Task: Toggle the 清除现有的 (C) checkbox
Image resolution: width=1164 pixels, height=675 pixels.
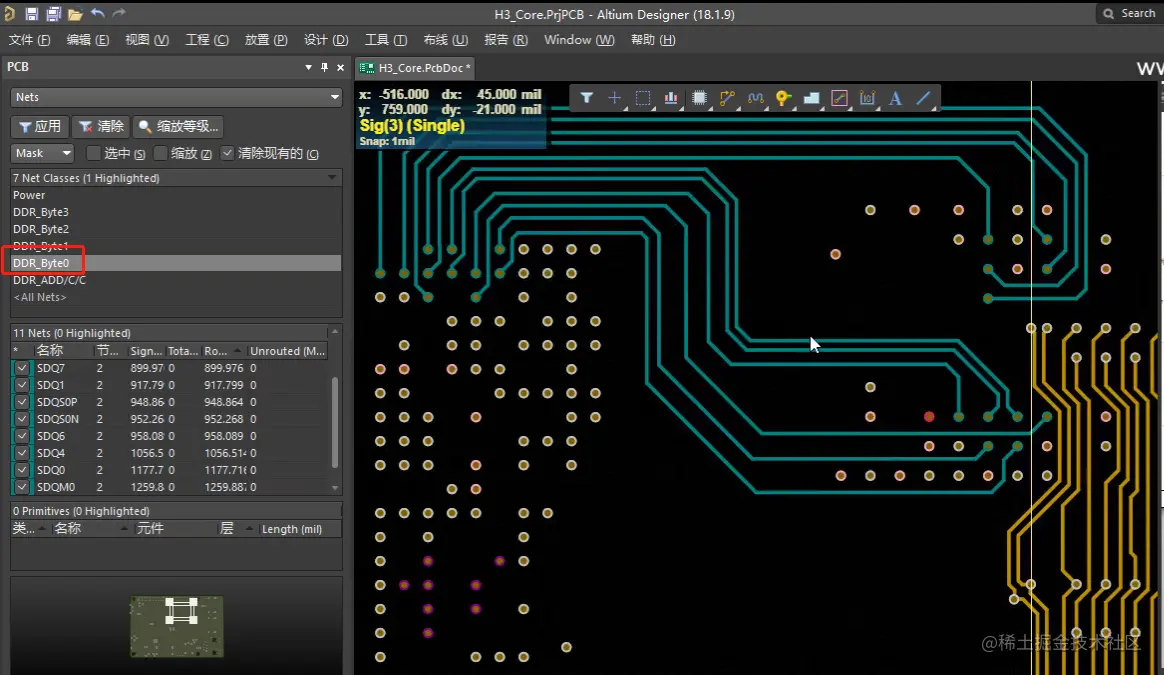Action: click(228, 153)
